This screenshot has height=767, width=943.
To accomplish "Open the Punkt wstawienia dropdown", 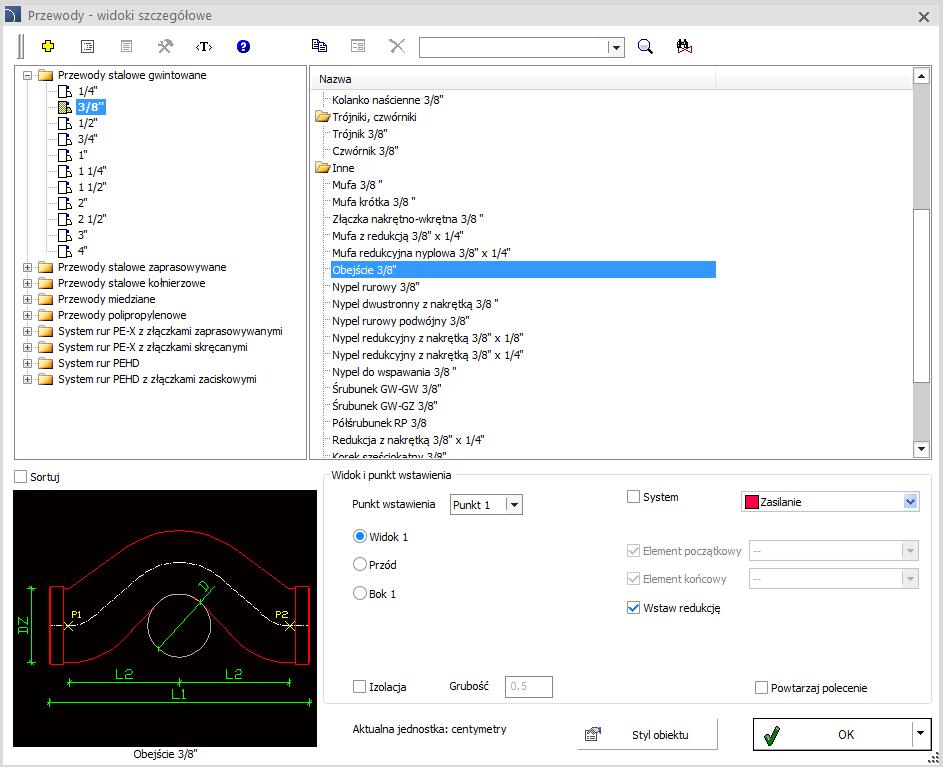I will coord(514,505).
